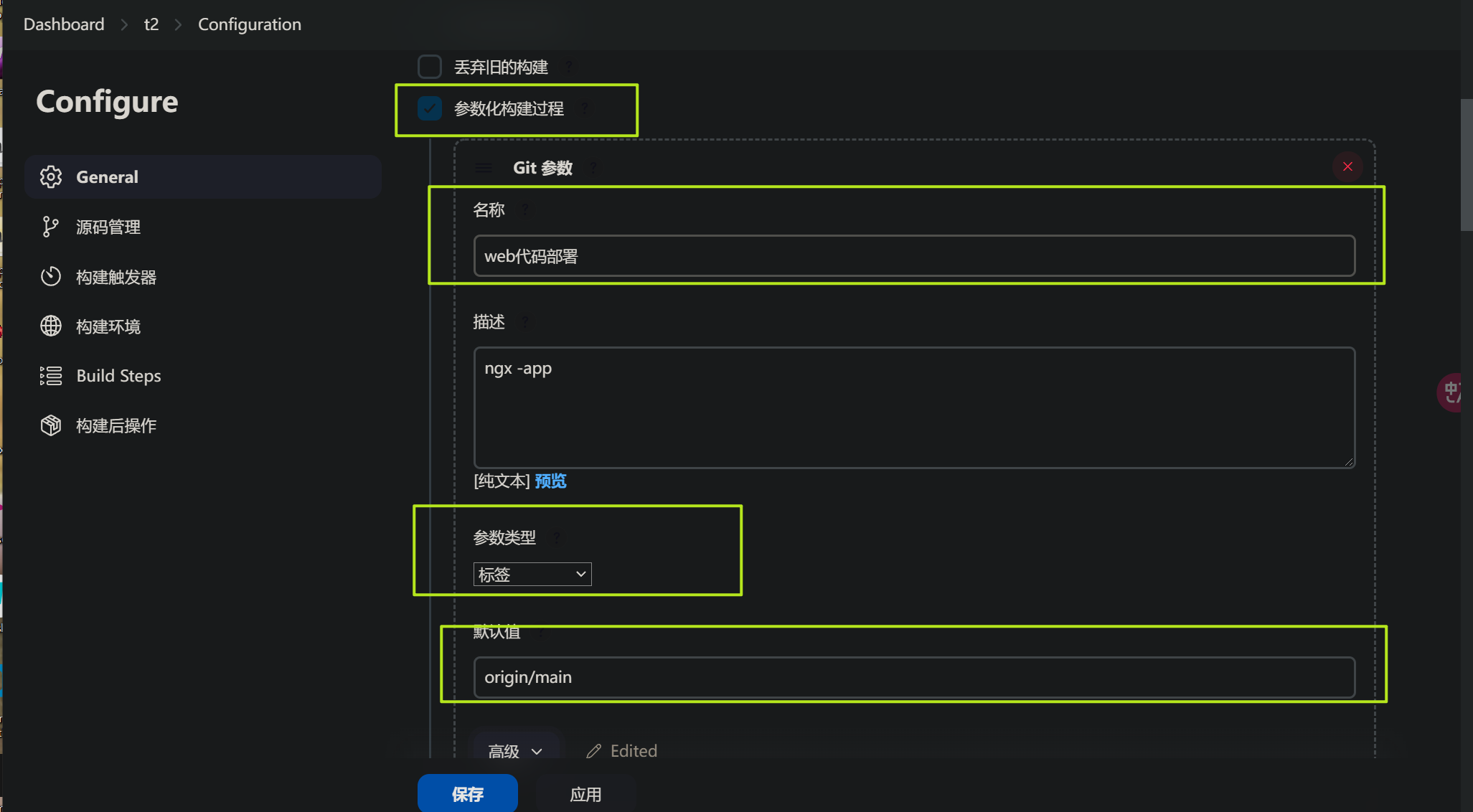
Task: Click the 构建后操作 box icon
Action: coord(50,425)
